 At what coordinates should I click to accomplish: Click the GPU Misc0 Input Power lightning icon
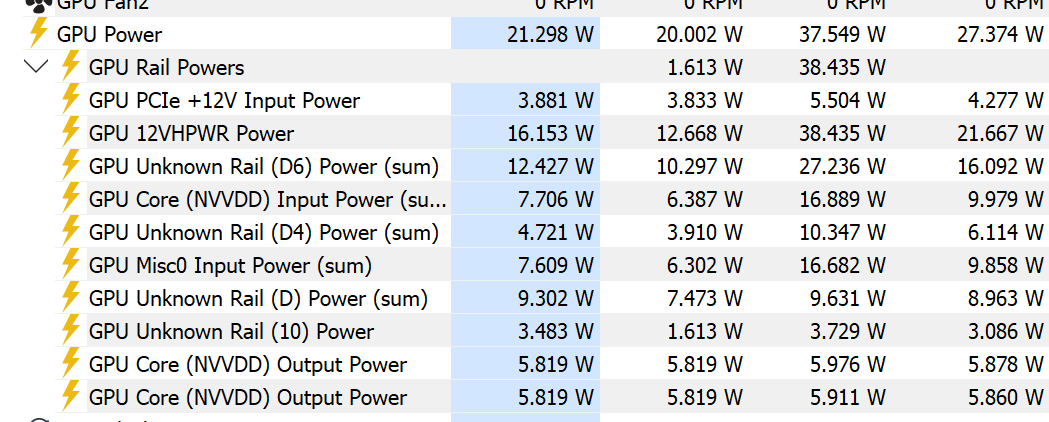click(70, 266)
